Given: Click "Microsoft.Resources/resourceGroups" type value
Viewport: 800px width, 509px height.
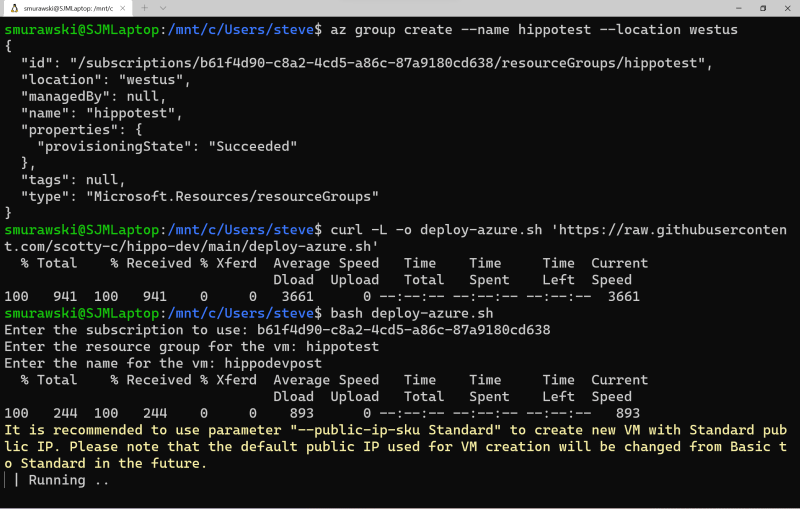Looking at the screenshot, I should click(x=232, y=196).
